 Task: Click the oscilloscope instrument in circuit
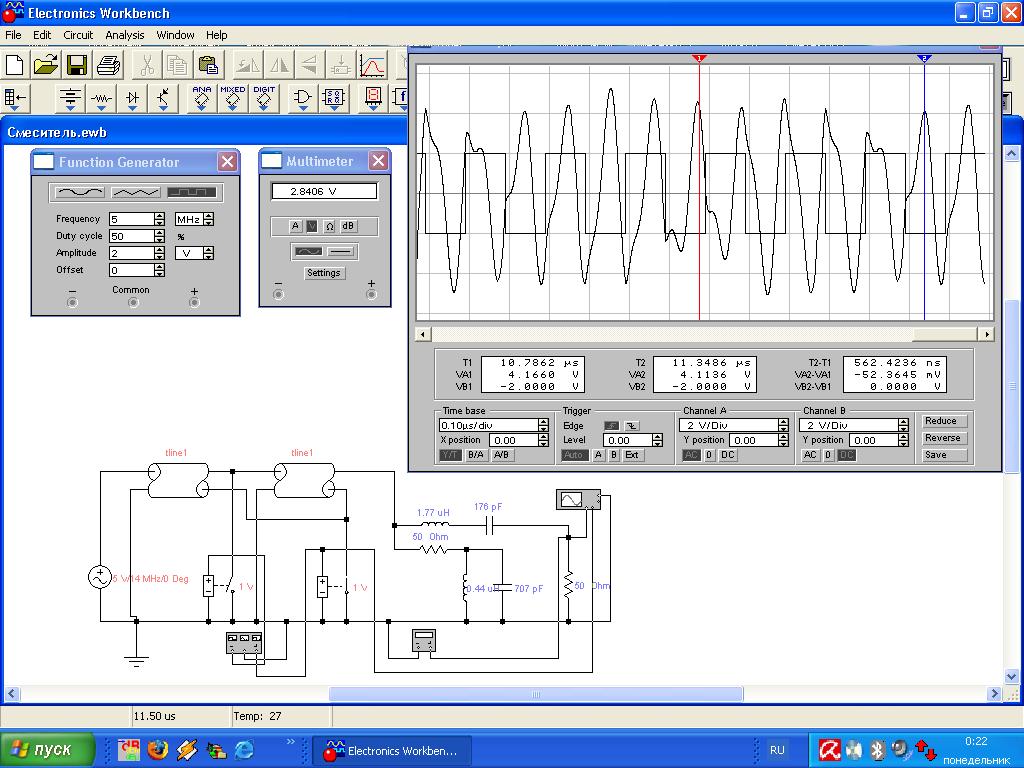pyautogui.click(x=578, y=500)
